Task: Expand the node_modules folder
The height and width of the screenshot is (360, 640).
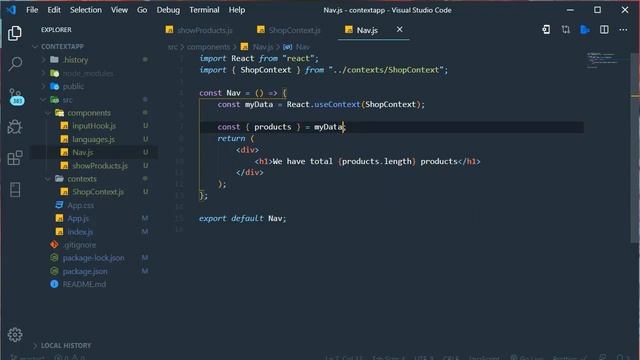Action: coord(88,73)
